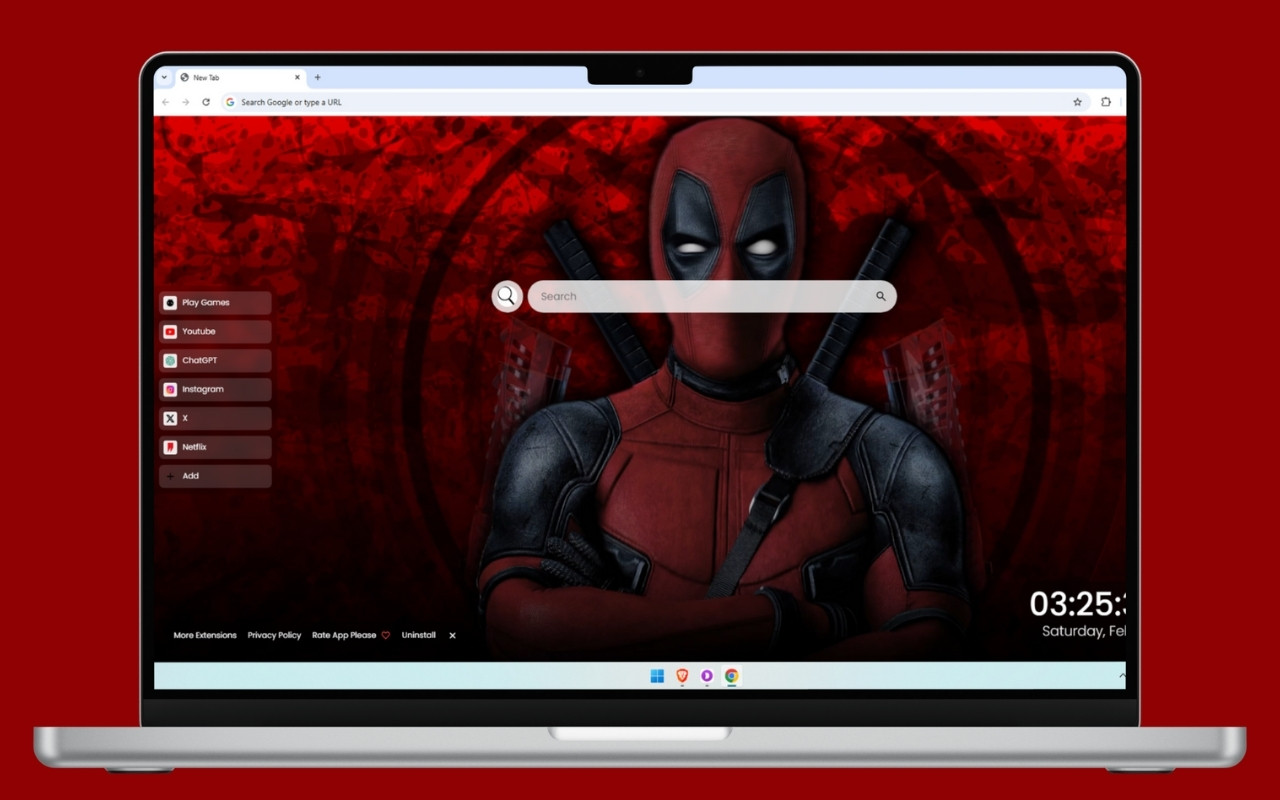
Task: Close the New Tab tab
Action: pos(297,77)
